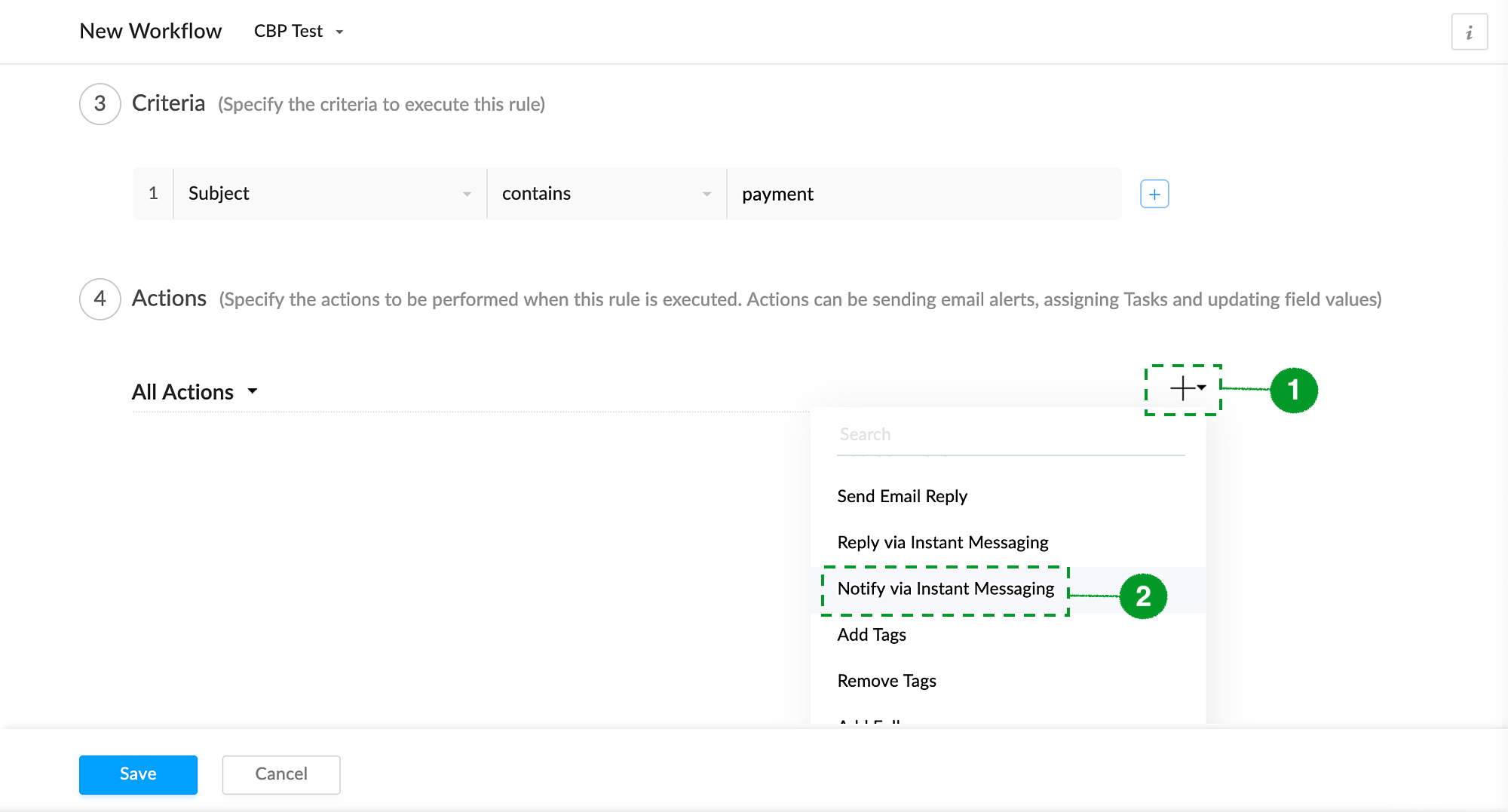1508x812 pixels.
Task: Click green callout badge number 1
Action: (1293, 391)
